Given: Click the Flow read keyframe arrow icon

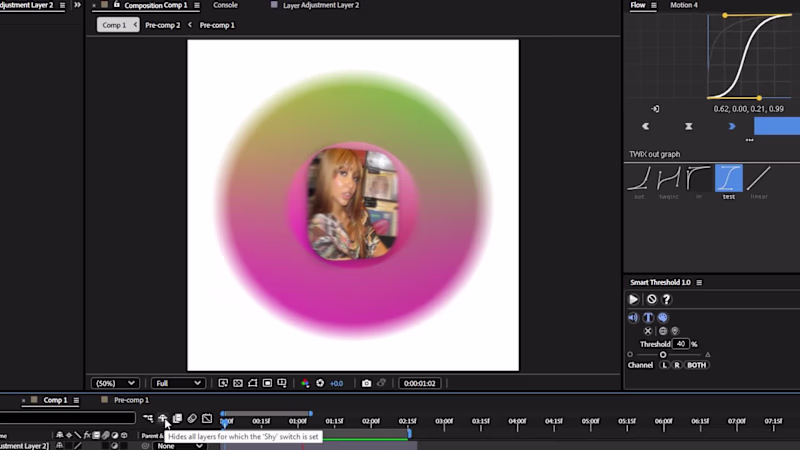Looking at the screenshot, I should point(655,109).
